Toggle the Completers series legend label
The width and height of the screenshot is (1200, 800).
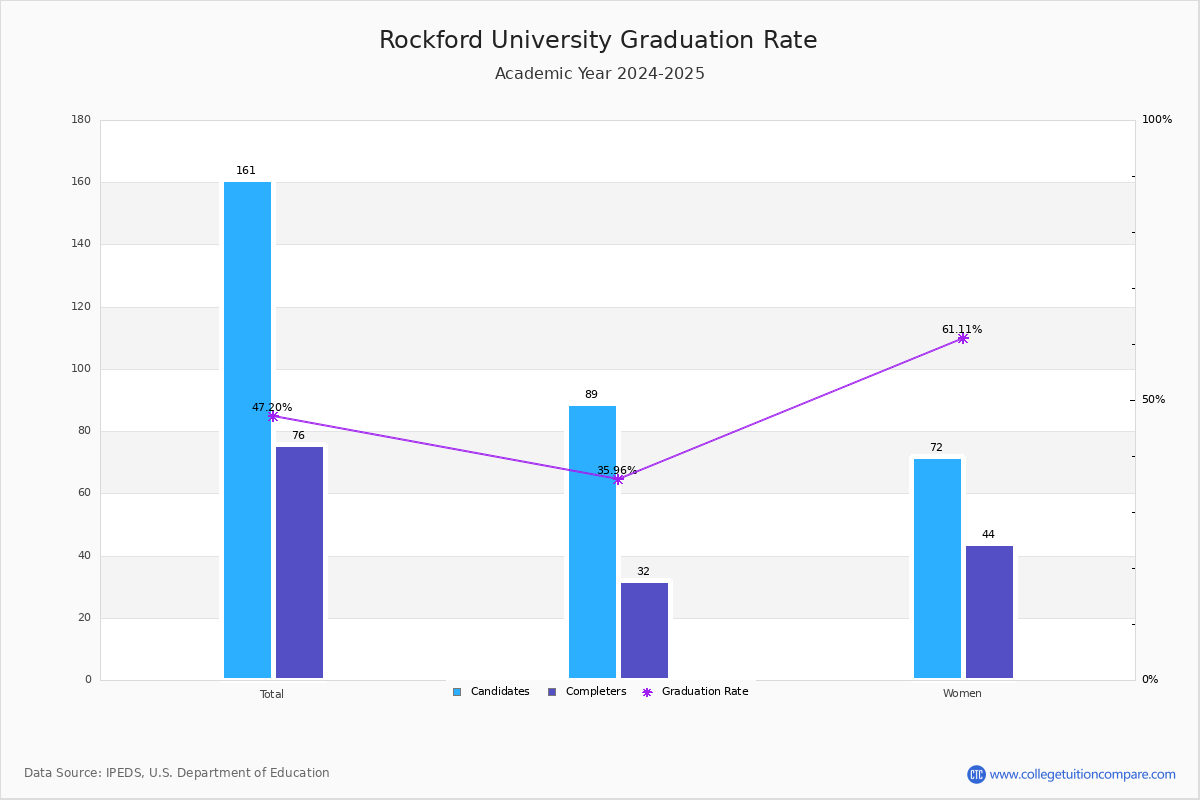coord(596,692)
